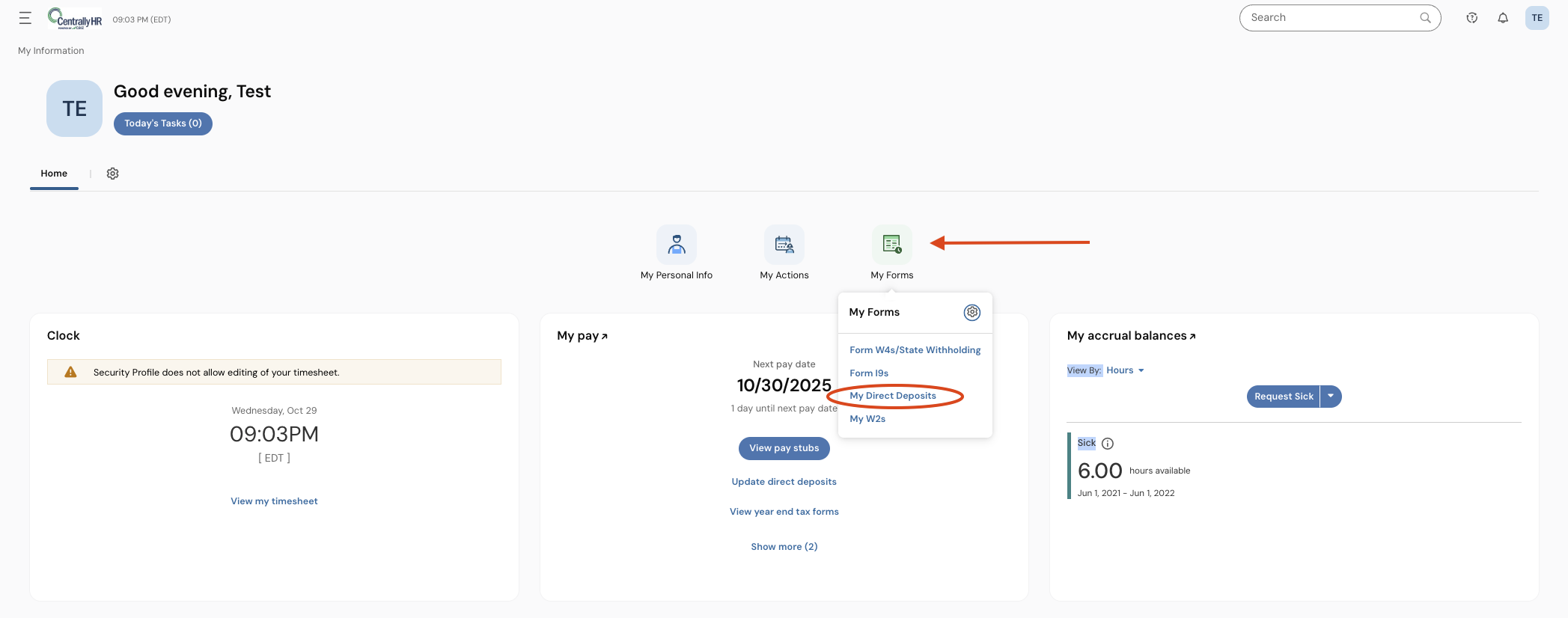This screenshot has width=1568, height=618.
Task: Select the Home tab
Action: 54,174
